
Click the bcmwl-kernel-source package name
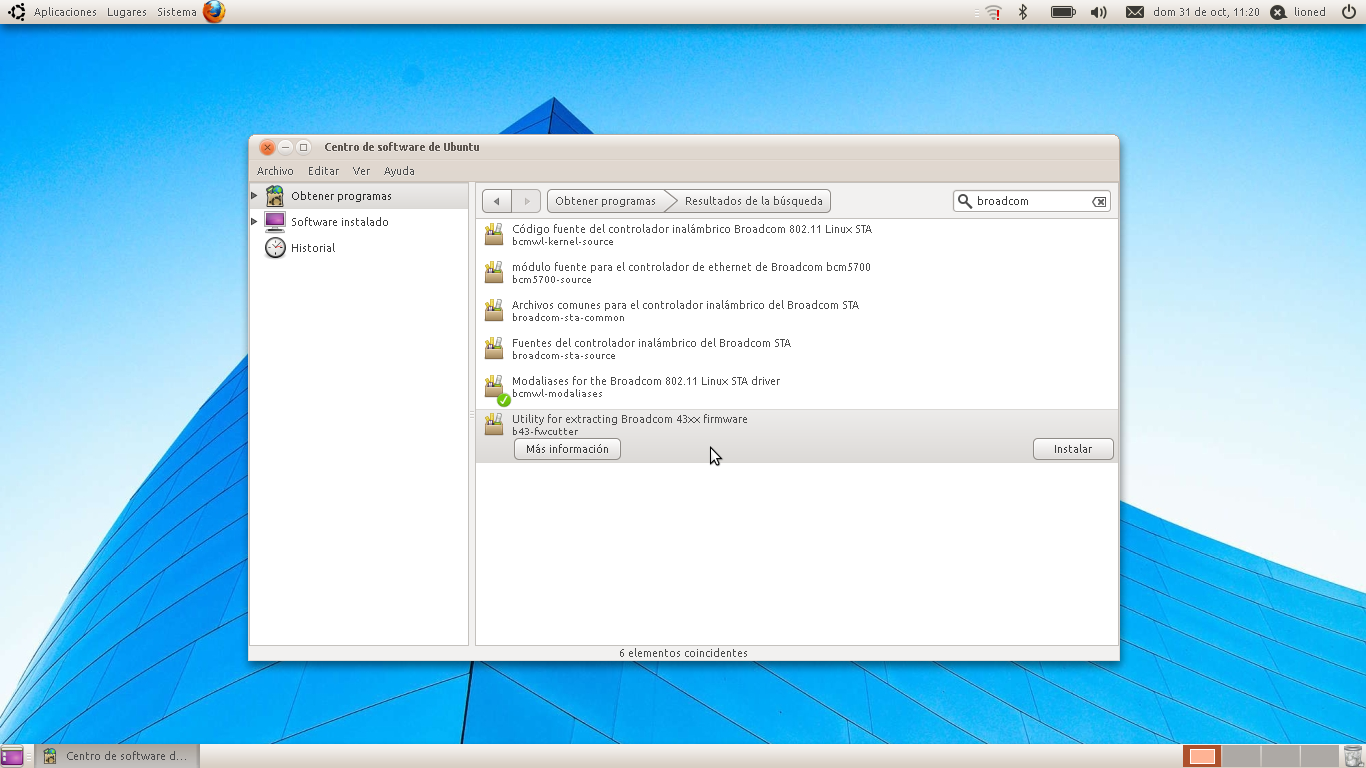point(563,242)
